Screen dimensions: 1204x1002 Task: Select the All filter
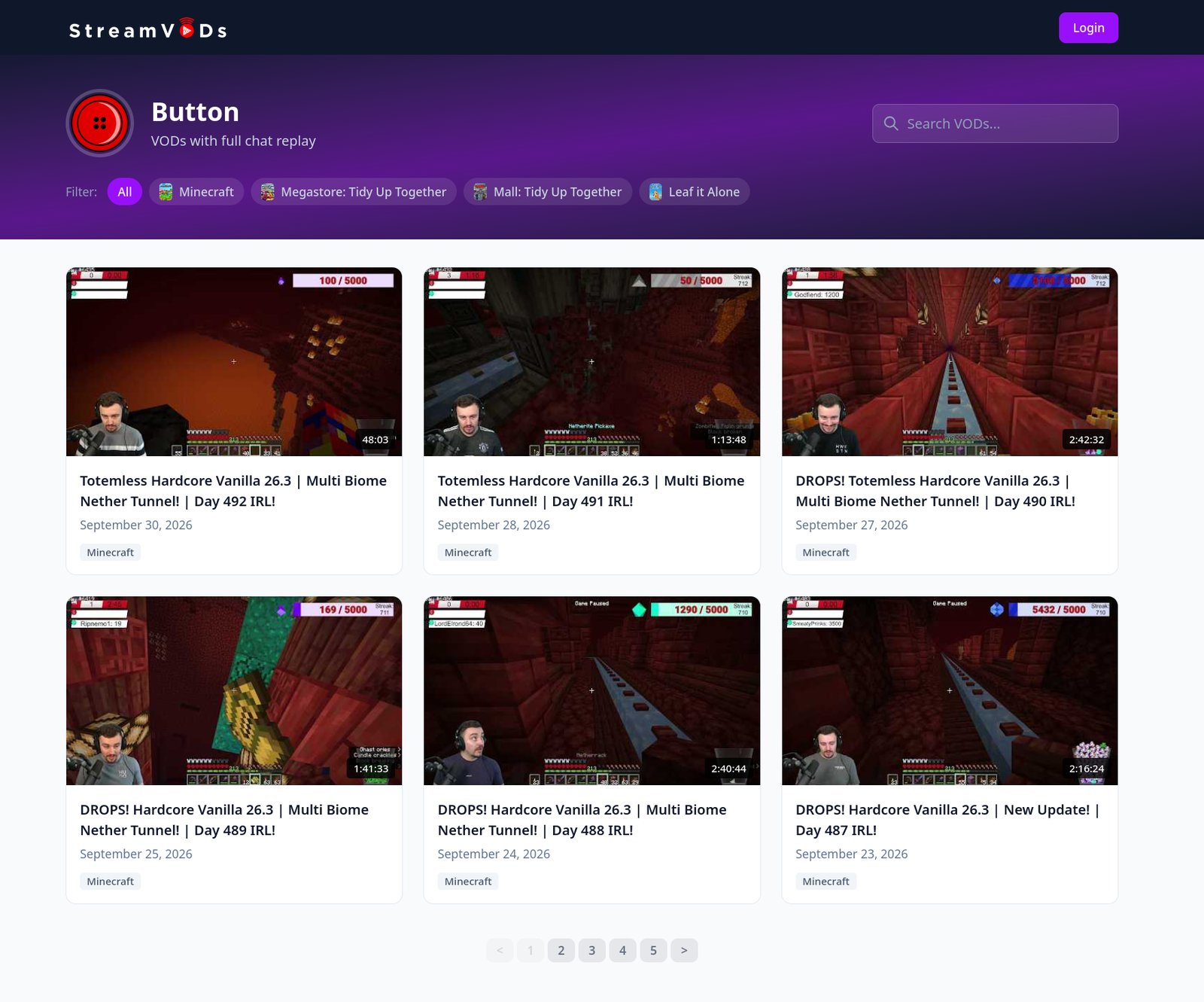(125, 192)
